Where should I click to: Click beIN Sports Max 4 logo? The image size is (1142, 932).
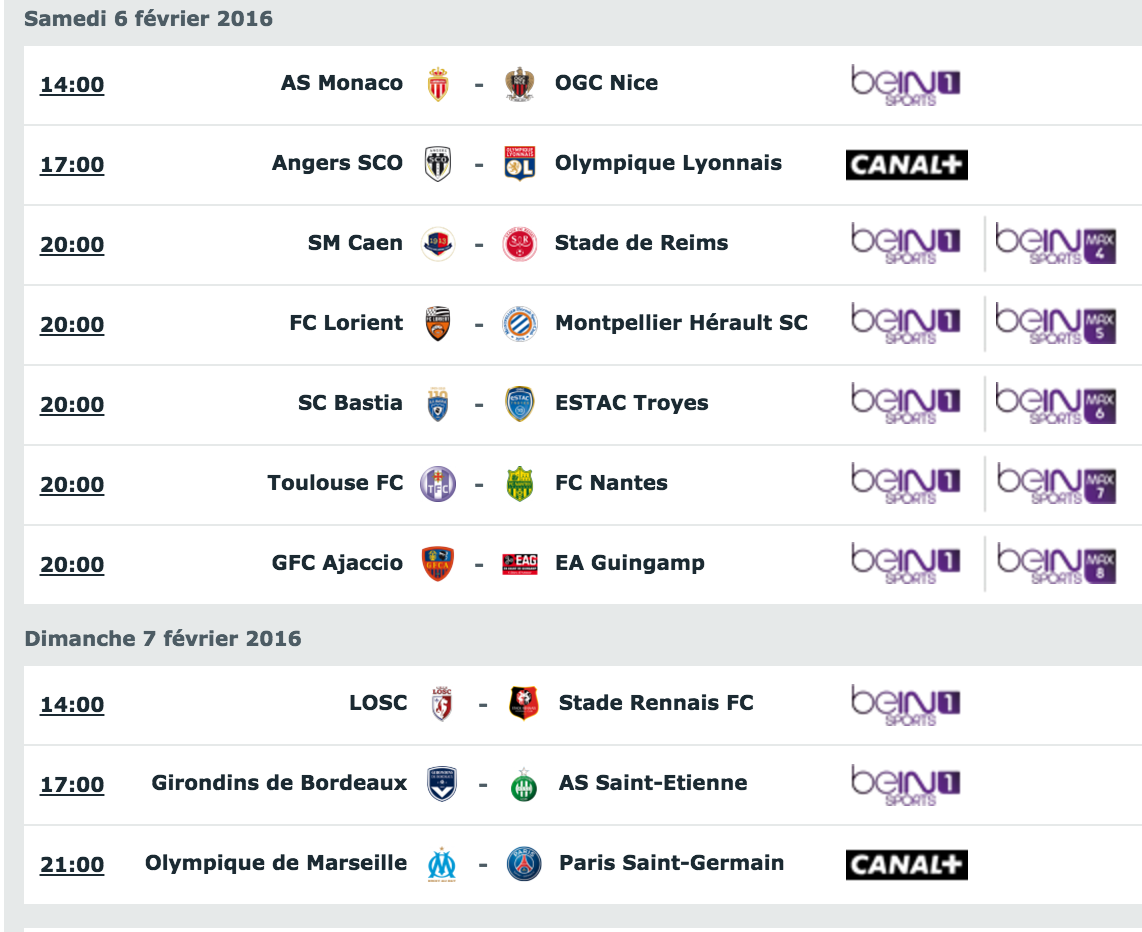pyautogui.click(x=1055, y=244)
